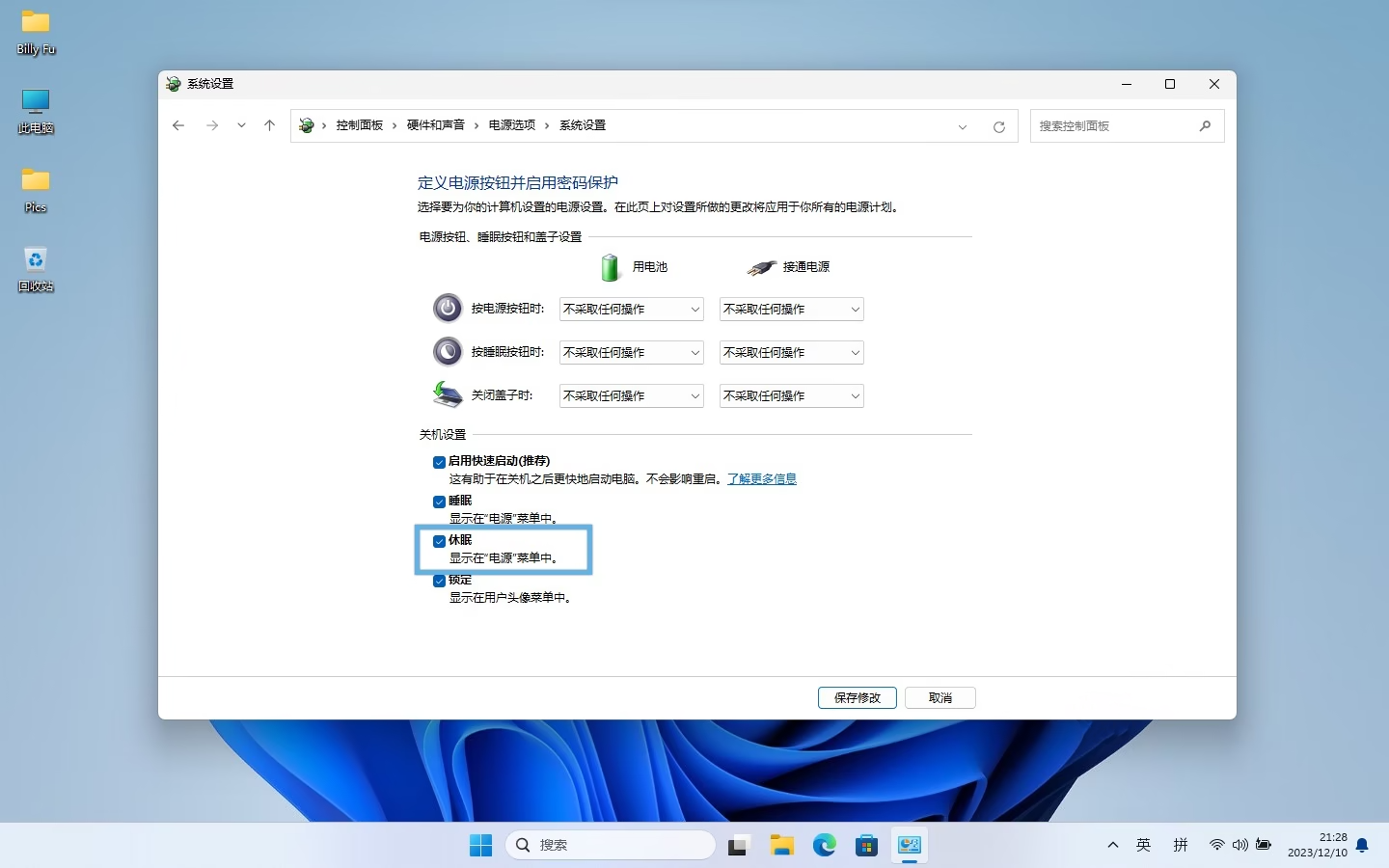The image size is (1389, 868).
Task: Toggle the 睡眠 checkbox
Action: click(439, 502)
